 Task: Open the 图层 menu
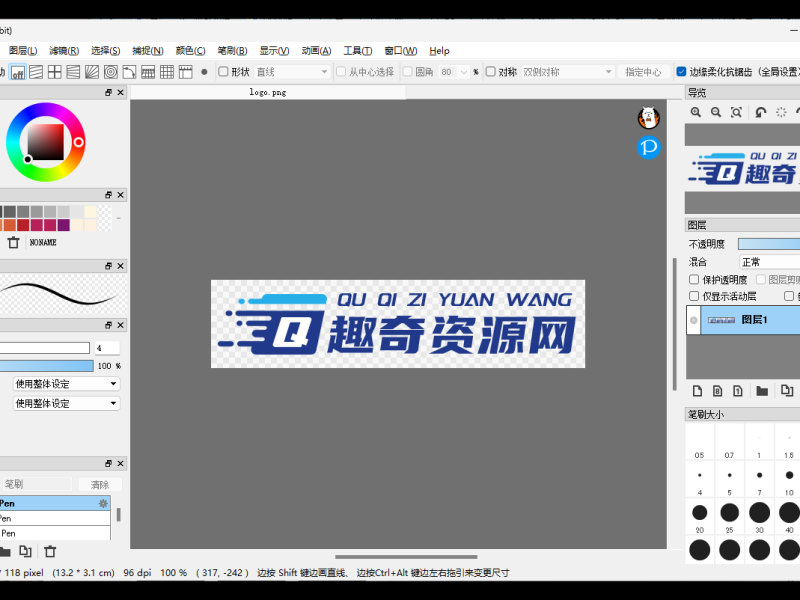coord(23,51)
